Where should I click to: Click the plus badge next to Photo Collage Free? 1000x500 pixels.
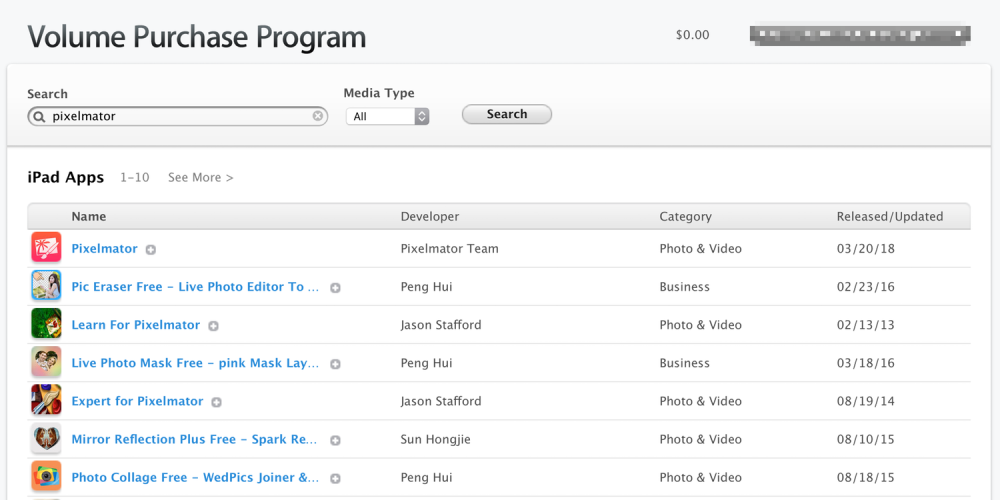pyautogui.click(x=335, y=479)
